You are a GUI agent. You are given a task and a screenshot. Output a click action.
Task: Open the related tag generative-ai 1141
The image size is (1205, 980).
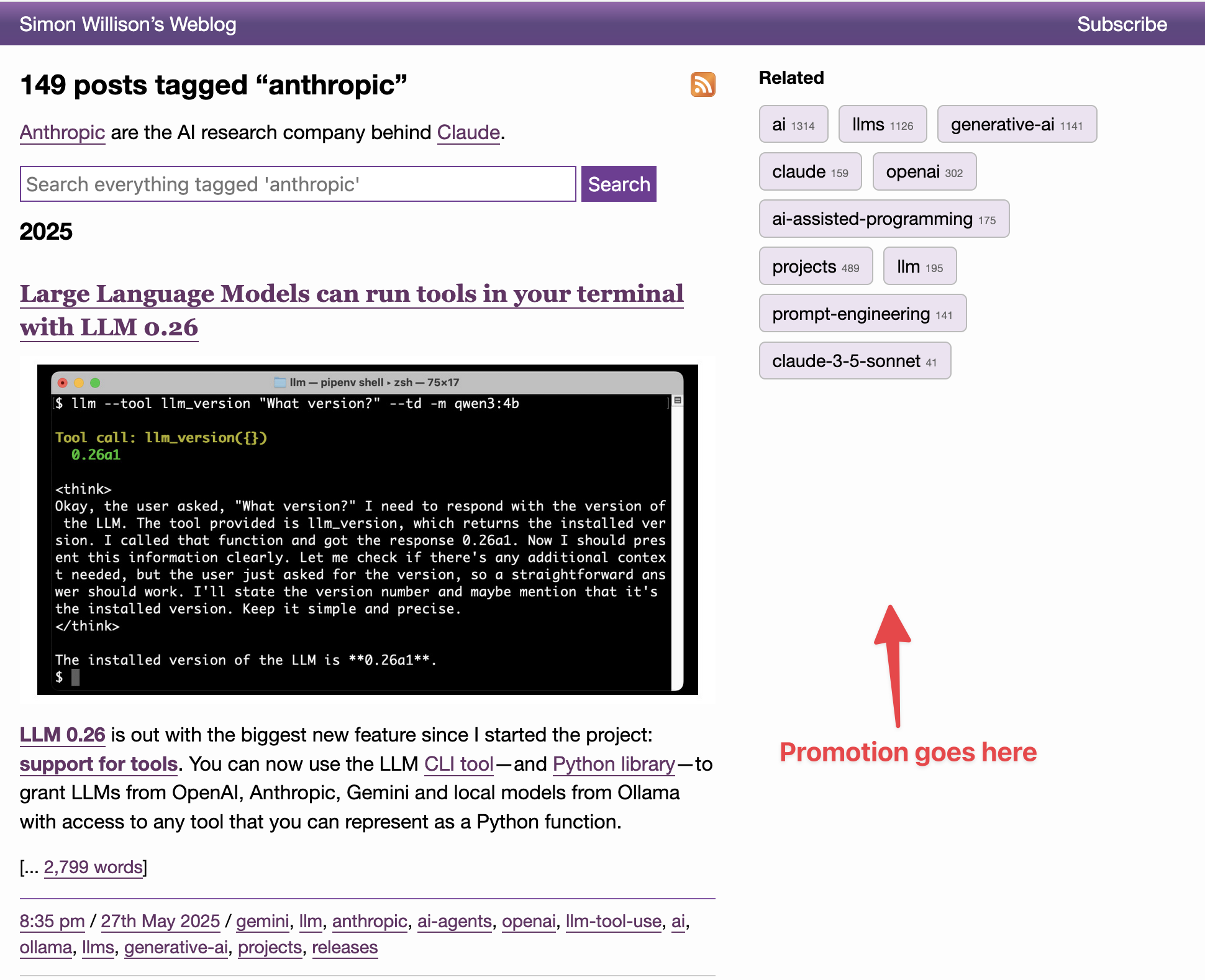[1017, 124]
